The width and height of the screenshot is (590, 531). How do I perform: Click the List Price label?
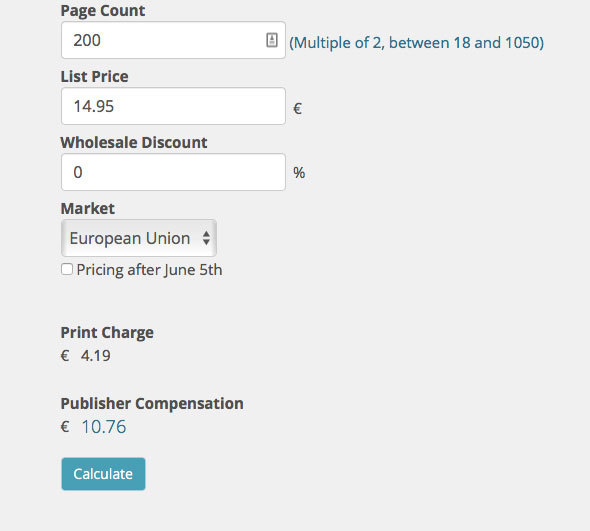[x=94, y=76]
